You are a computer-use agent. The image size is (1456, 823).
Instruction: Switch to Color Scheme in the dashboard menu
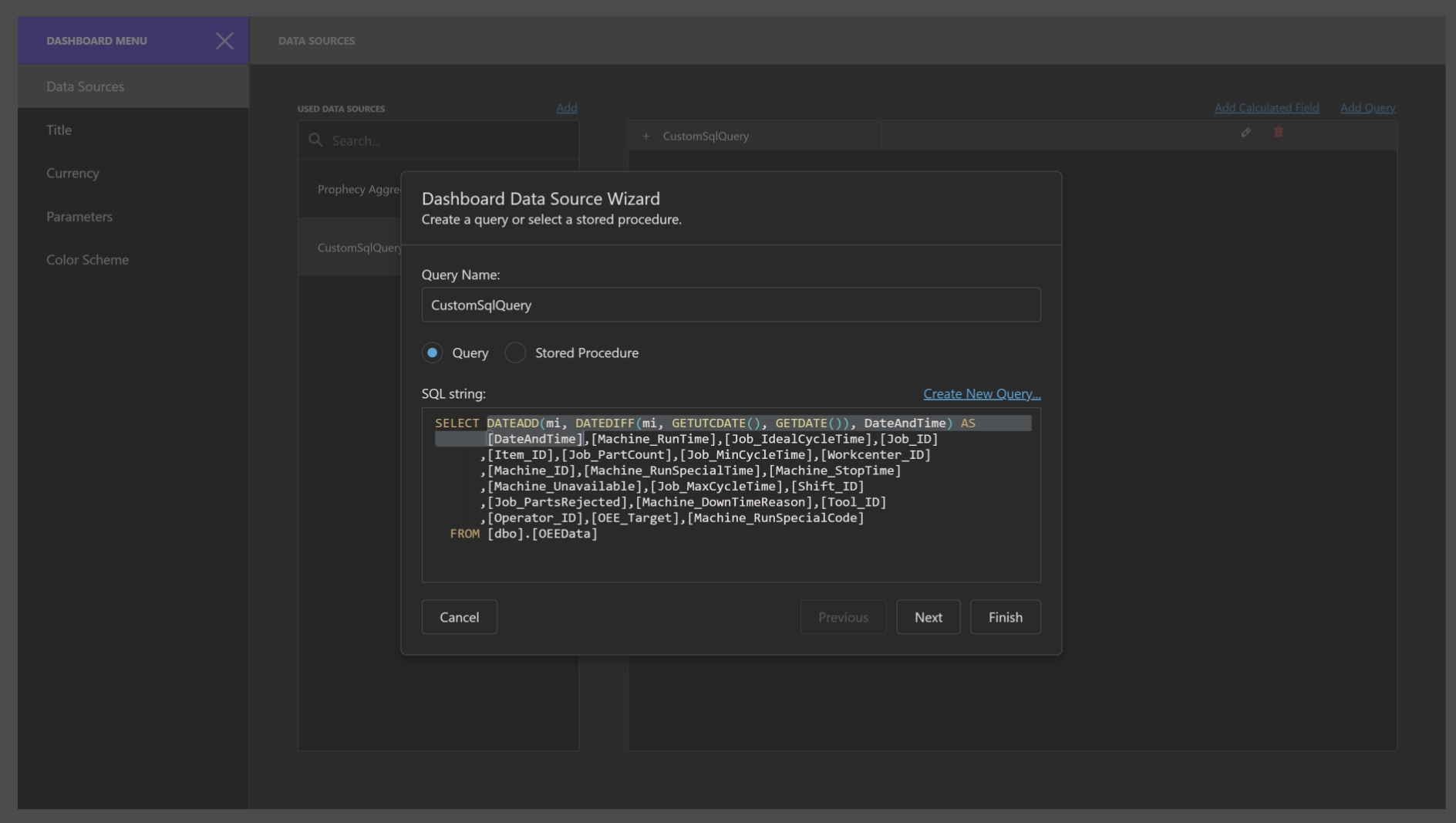pyautogui.click(x=87, y=260)
